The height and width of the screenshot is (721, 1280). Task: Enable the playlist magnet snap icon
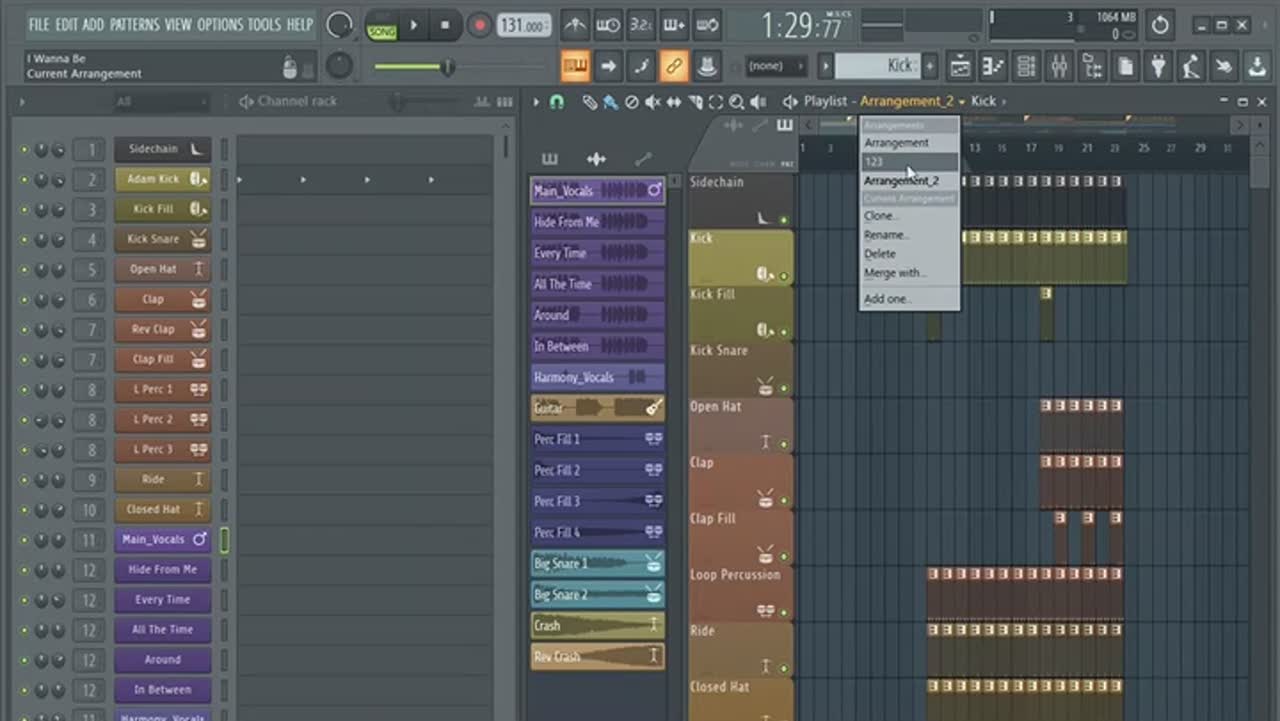pyautogui.click(x=557, y=102)
